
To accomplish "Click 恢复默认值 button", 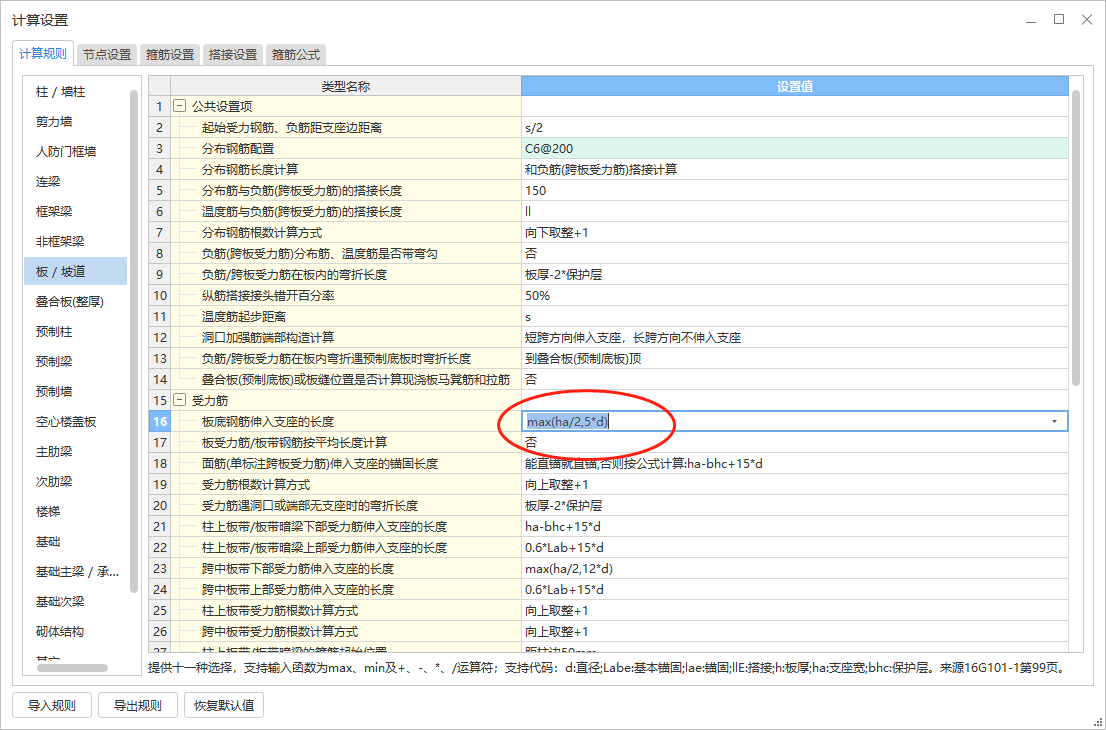I will pyautogui.click(x=224, y=705).
